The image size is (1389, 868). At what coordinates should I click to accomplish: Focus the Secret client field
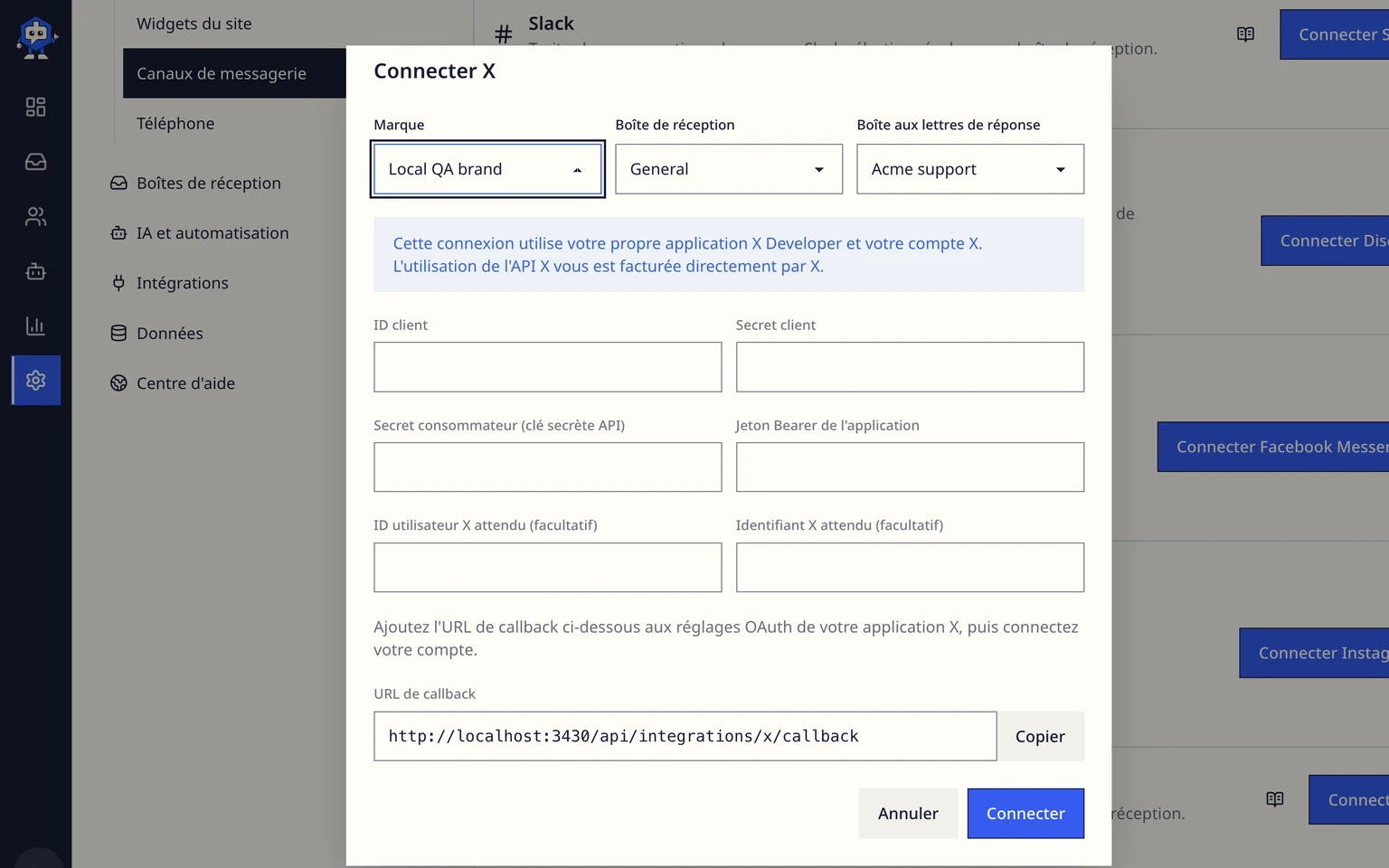(910, 367)
